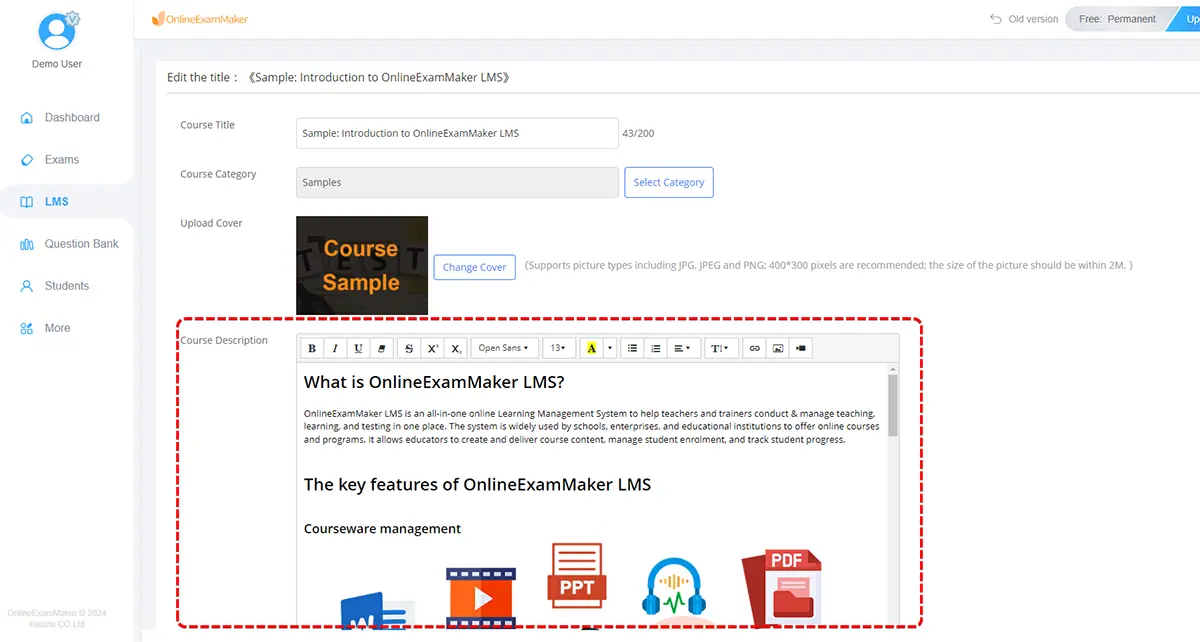1200x642 pixels.
Task: Click into the Course Title input field
Action: point(457,133)
